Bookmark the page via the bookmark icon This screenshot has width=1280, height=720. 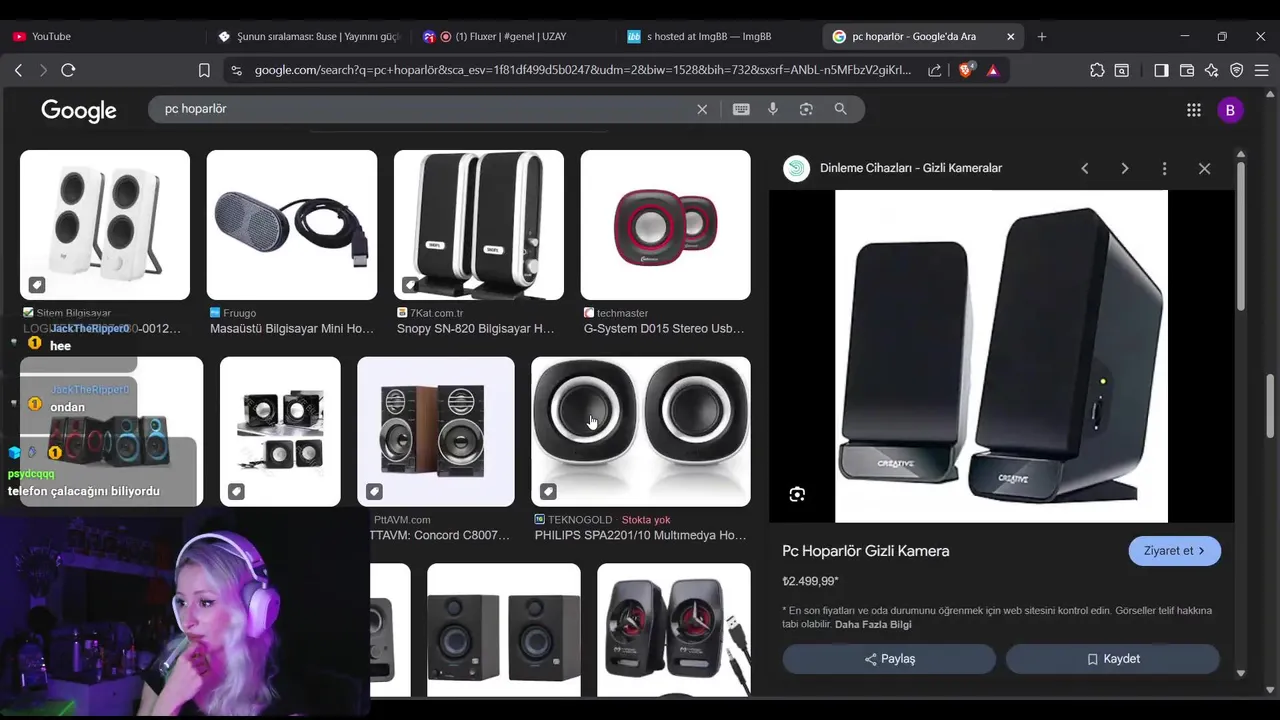[x=204, y=70]
